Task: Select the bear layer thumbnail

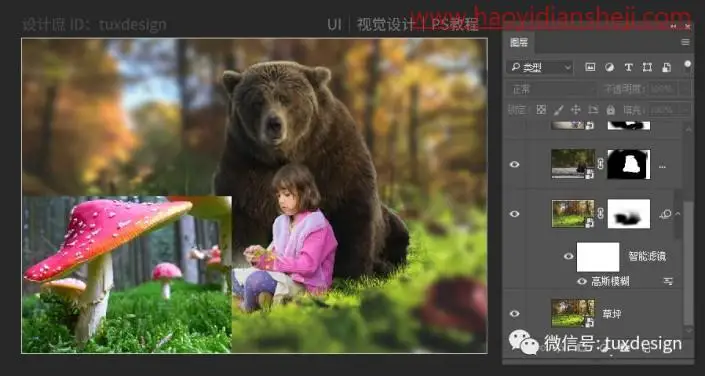Action: (573, 164)
